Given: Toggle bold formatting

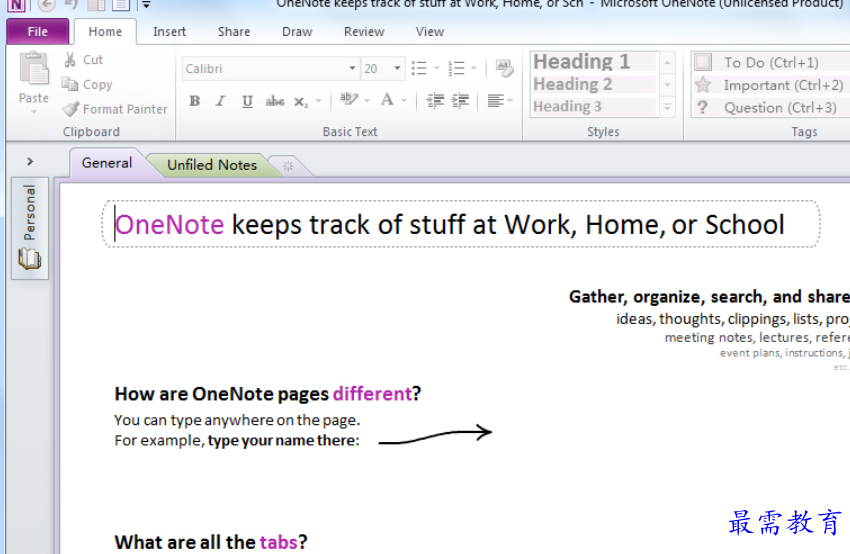Looking at the screenshot, I should pyautogui.click(x=195, y=101).
